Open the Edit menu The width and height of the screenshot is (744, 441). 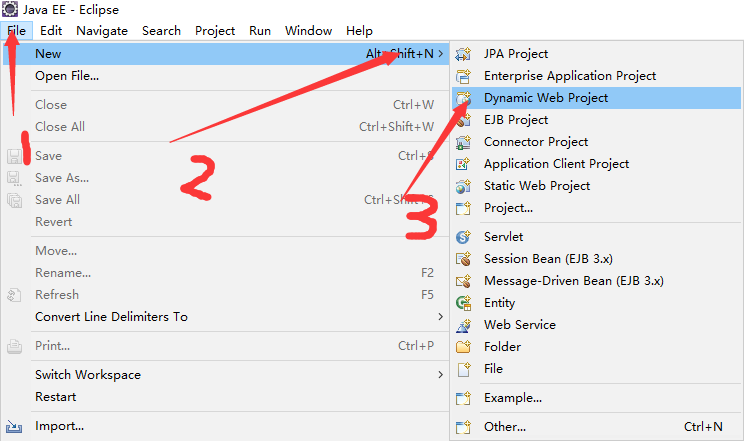click(51, 31)
